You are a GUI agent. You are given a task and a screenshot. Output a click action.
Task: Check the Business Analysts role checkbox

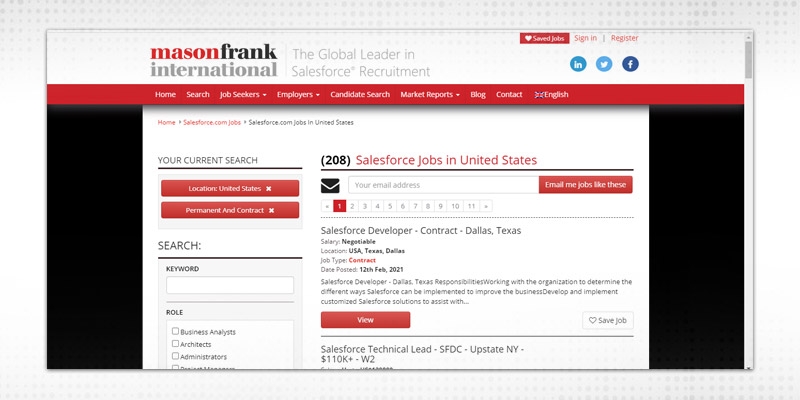176,331
